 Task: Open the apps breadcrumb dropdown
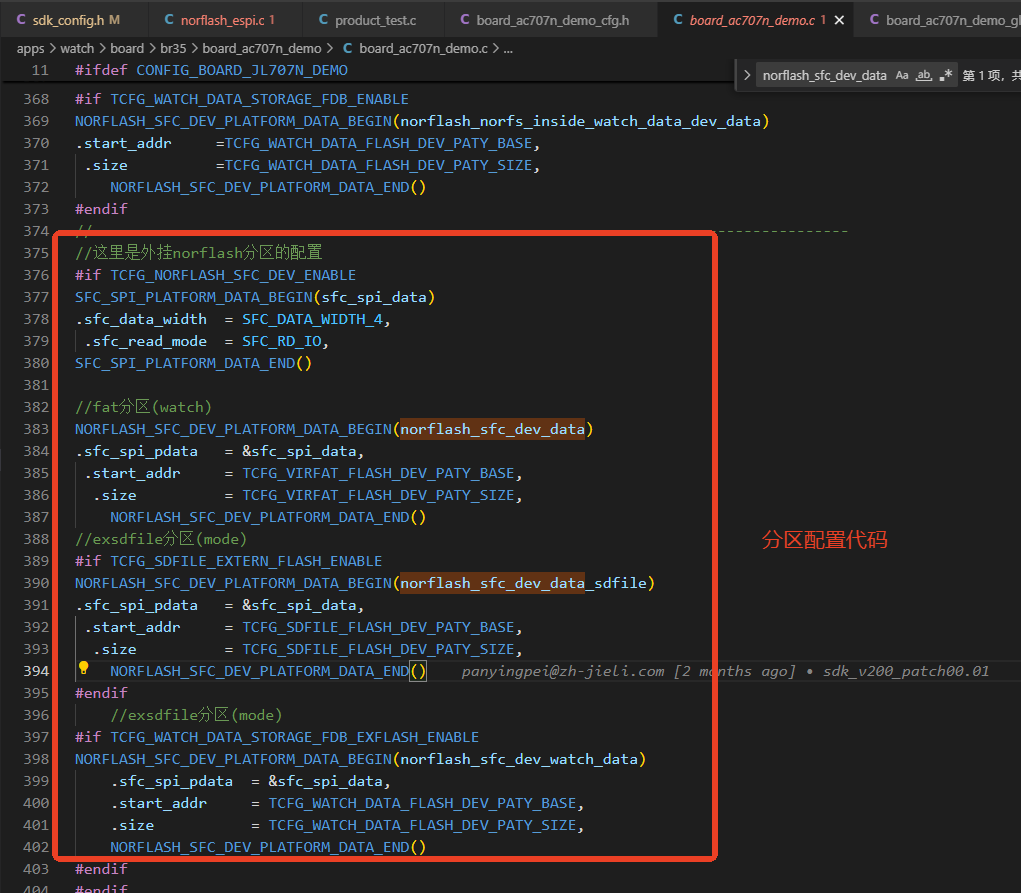pyautogui.click(x=31, y=49)
